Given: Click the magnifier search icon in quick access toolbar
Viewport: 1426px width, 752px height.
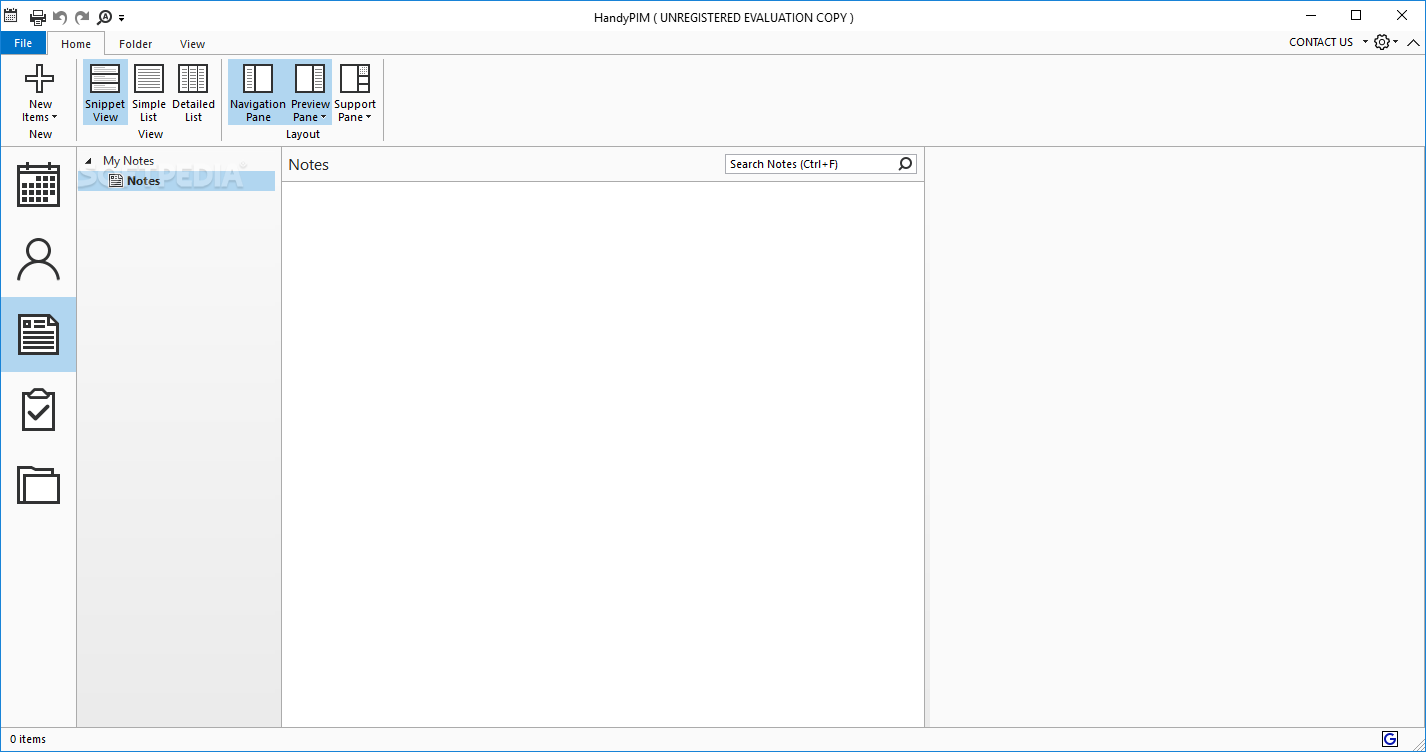Looking at the screenshot, I should (105, 17).
